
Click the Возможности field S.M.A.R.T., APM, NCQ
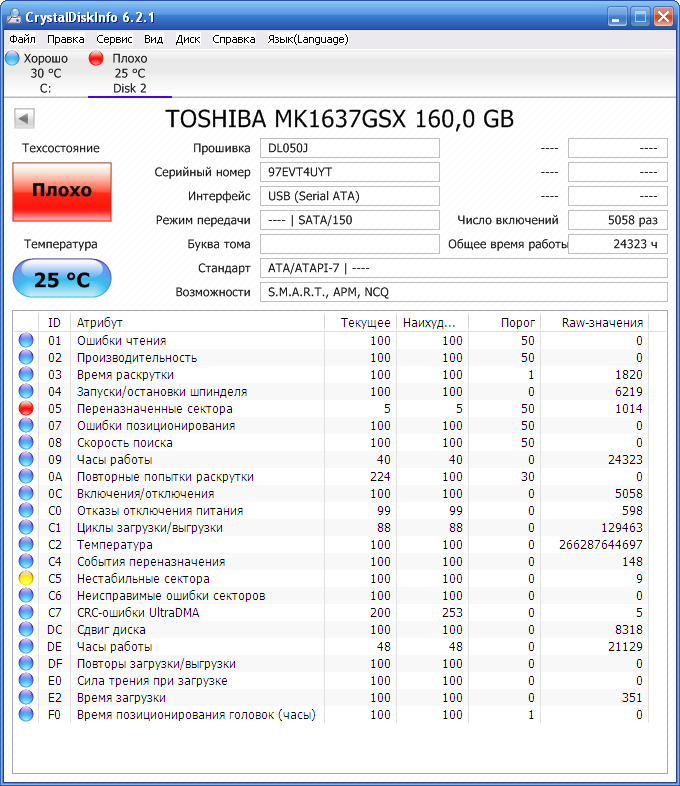(x=464, y=292)
